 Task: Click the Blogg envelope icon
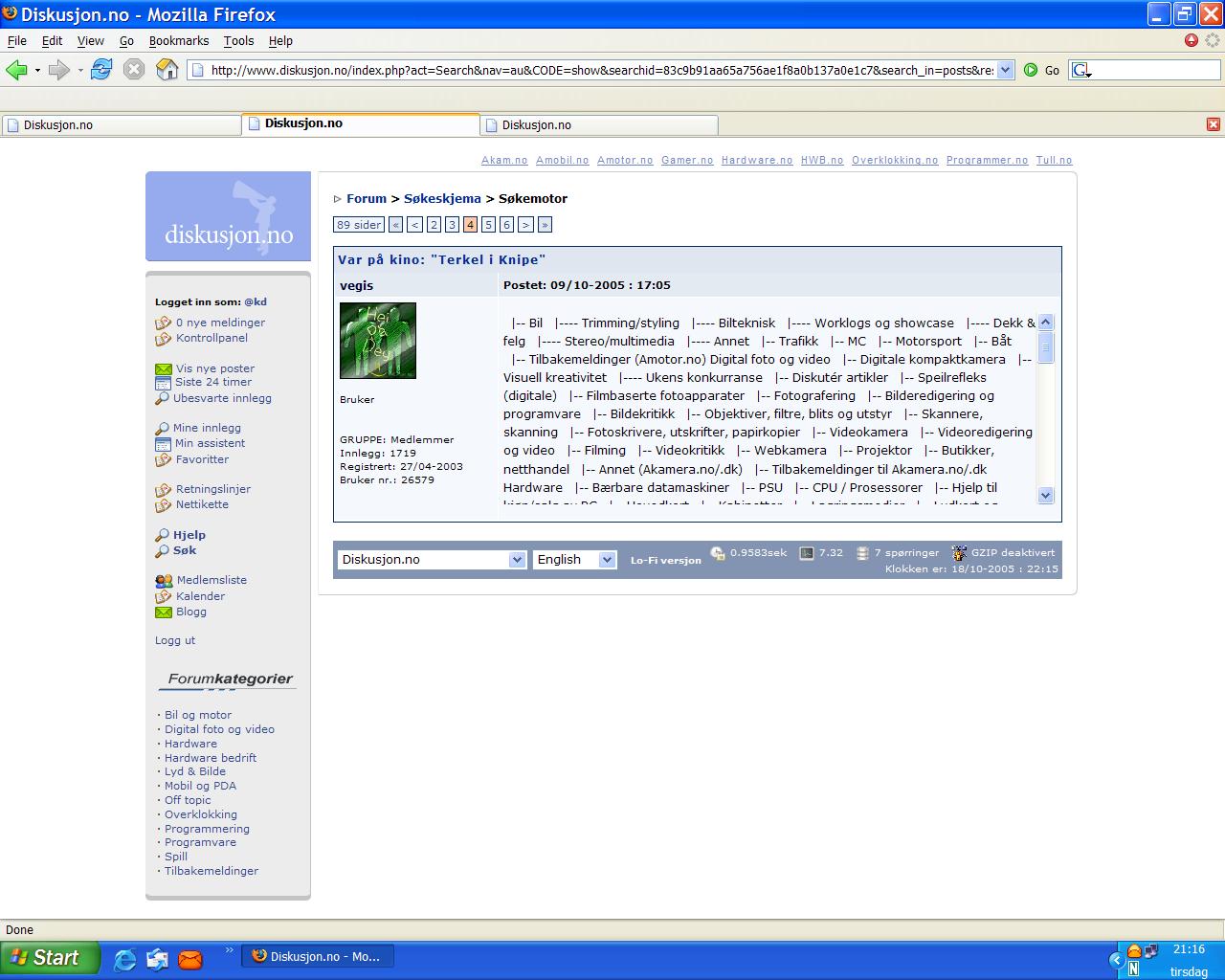164,612
